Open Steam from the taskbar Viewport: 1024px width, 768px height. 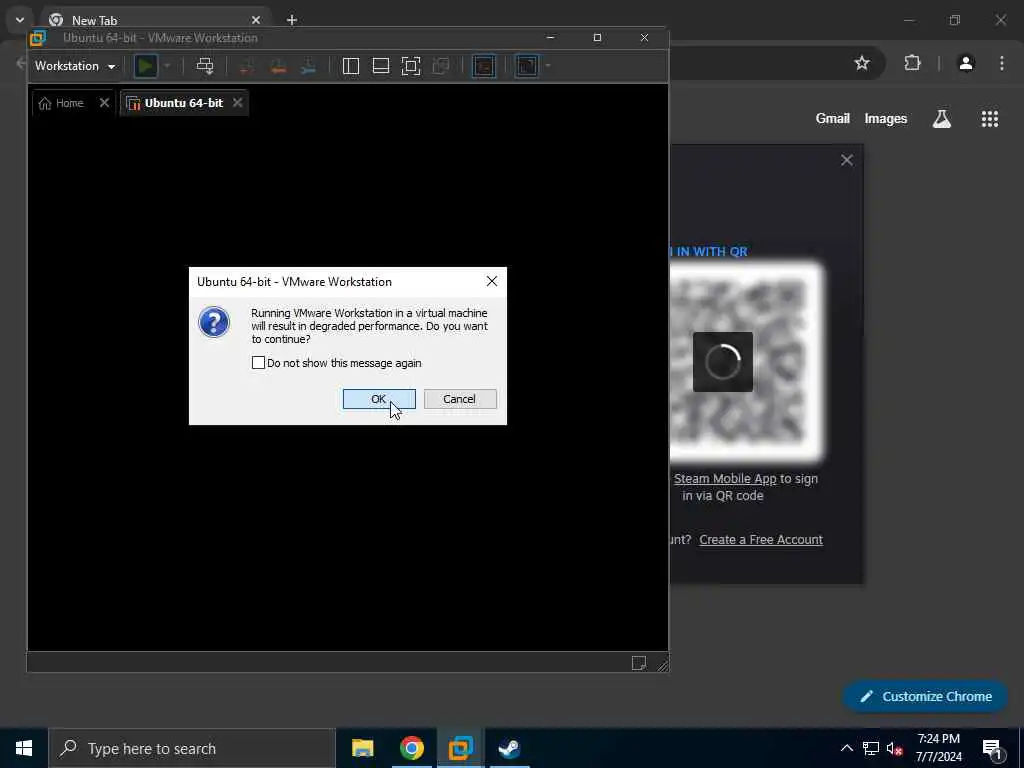coord(509,748)
